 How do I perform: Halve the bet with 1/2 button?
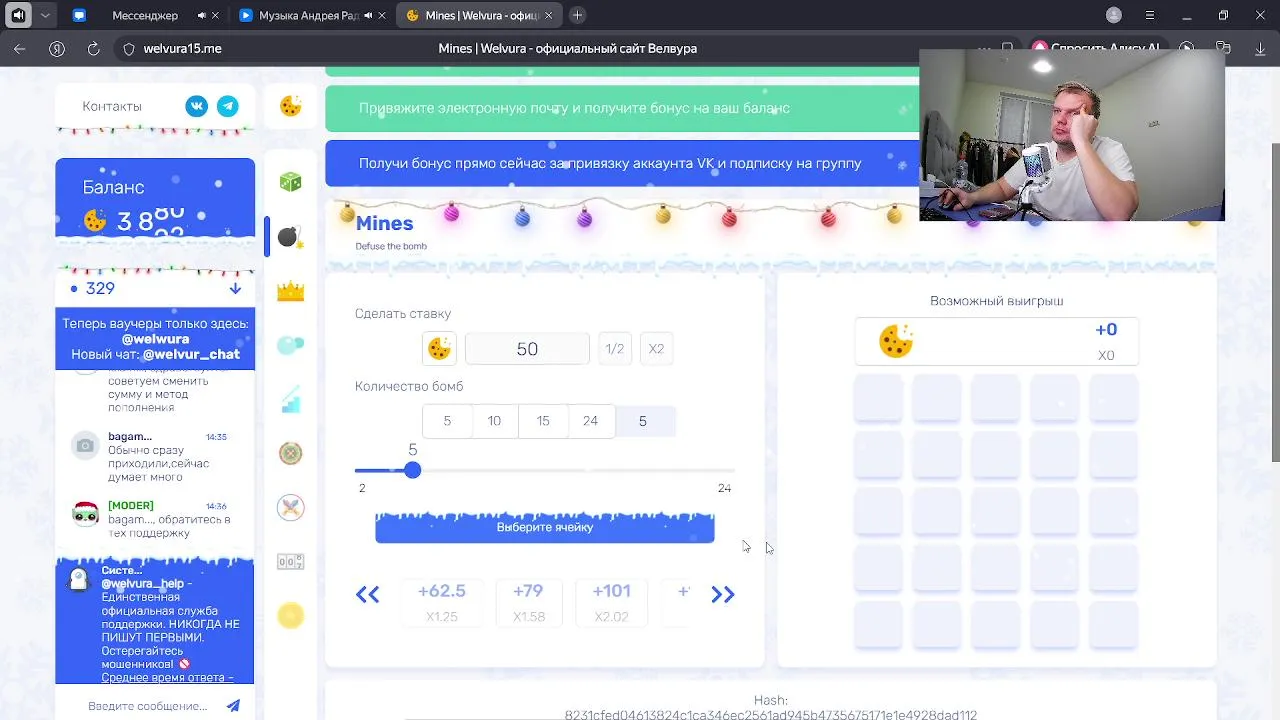point(614,348)
